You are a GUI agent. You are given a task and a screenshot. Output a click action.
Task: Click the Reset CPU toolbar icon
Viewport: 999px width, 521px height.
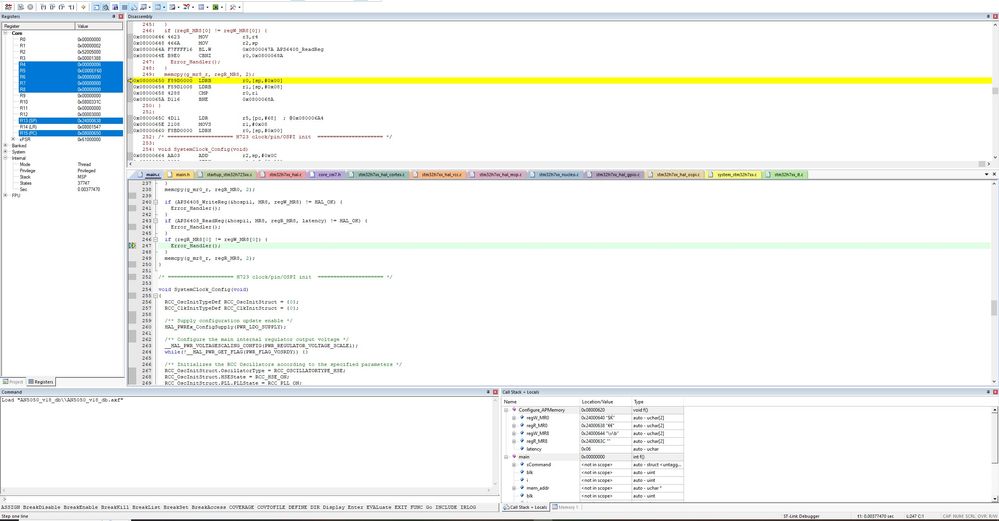pos(8,7)
